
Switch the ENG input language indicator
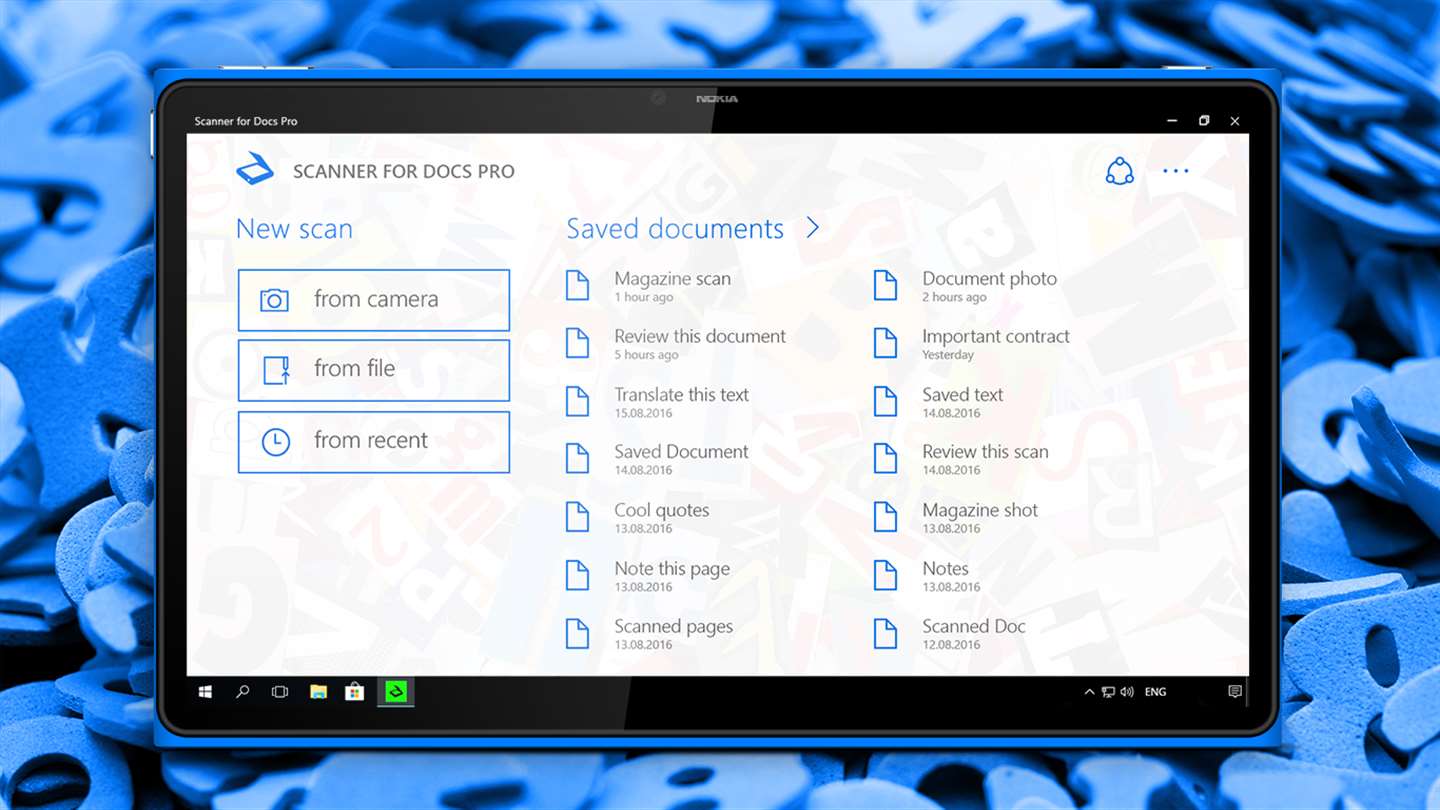tap(1155, 692)
